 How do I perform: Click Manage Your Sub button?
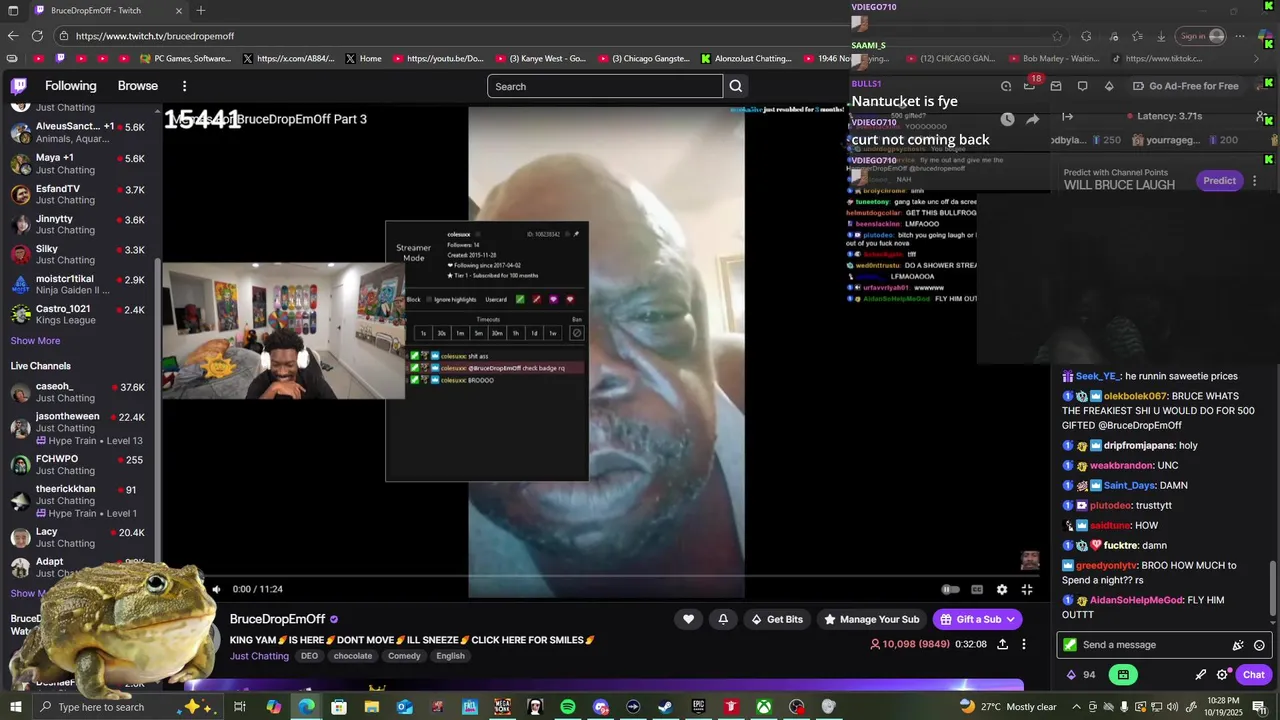pyautogui.click(x=871, y=620)
